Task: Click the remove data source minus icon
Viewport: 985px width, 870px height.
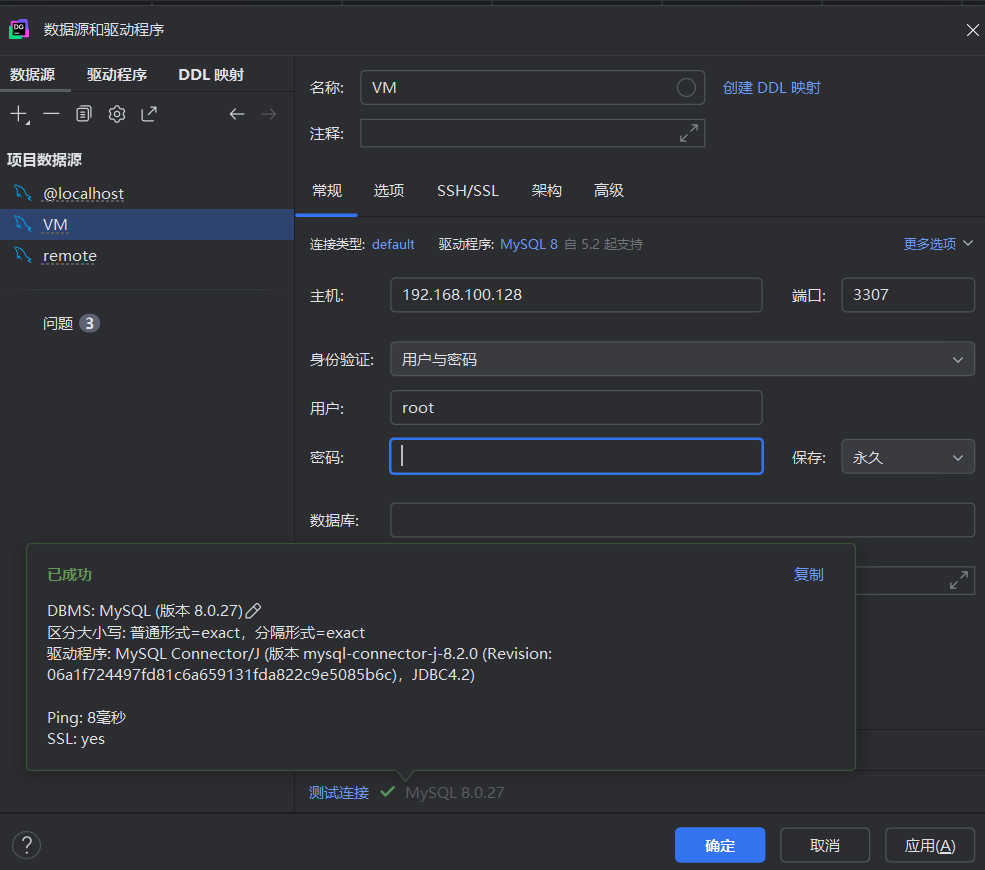Action: [51, 114]
